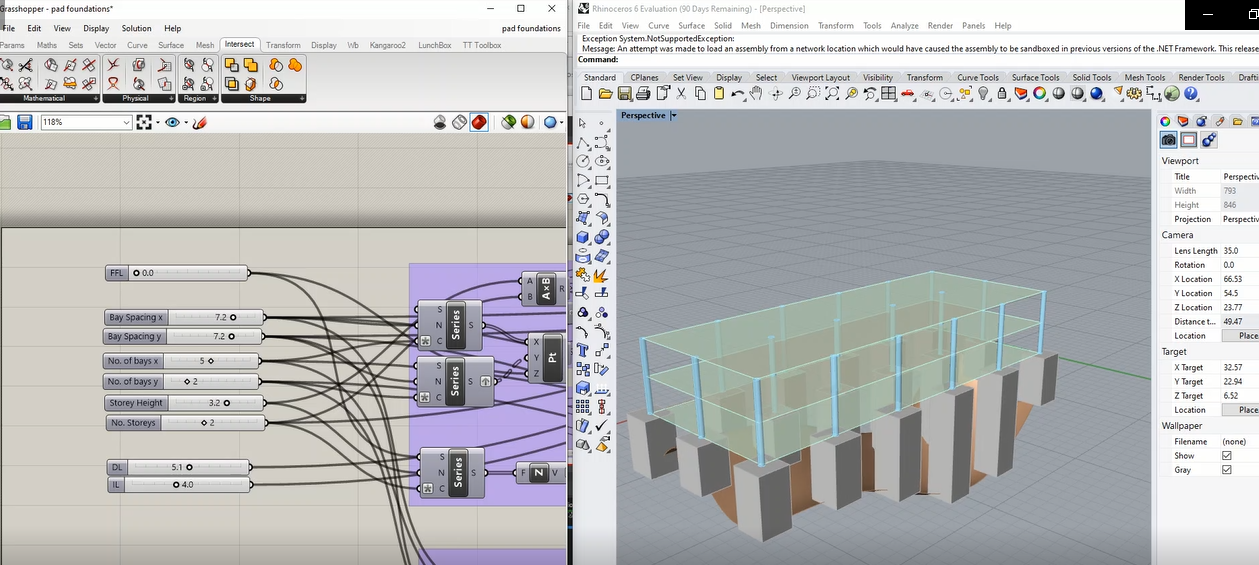
Task: Click the Grasshopper save file icon
Action: click(x=24, y=122)
